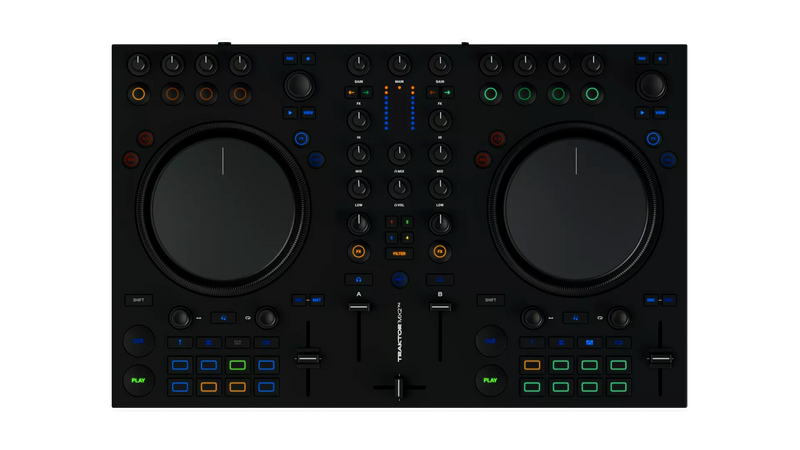800x450 pixels.
Task: Click the channel A LOW EQ knob
Action: pyautogui.click(x=359, y=188)
